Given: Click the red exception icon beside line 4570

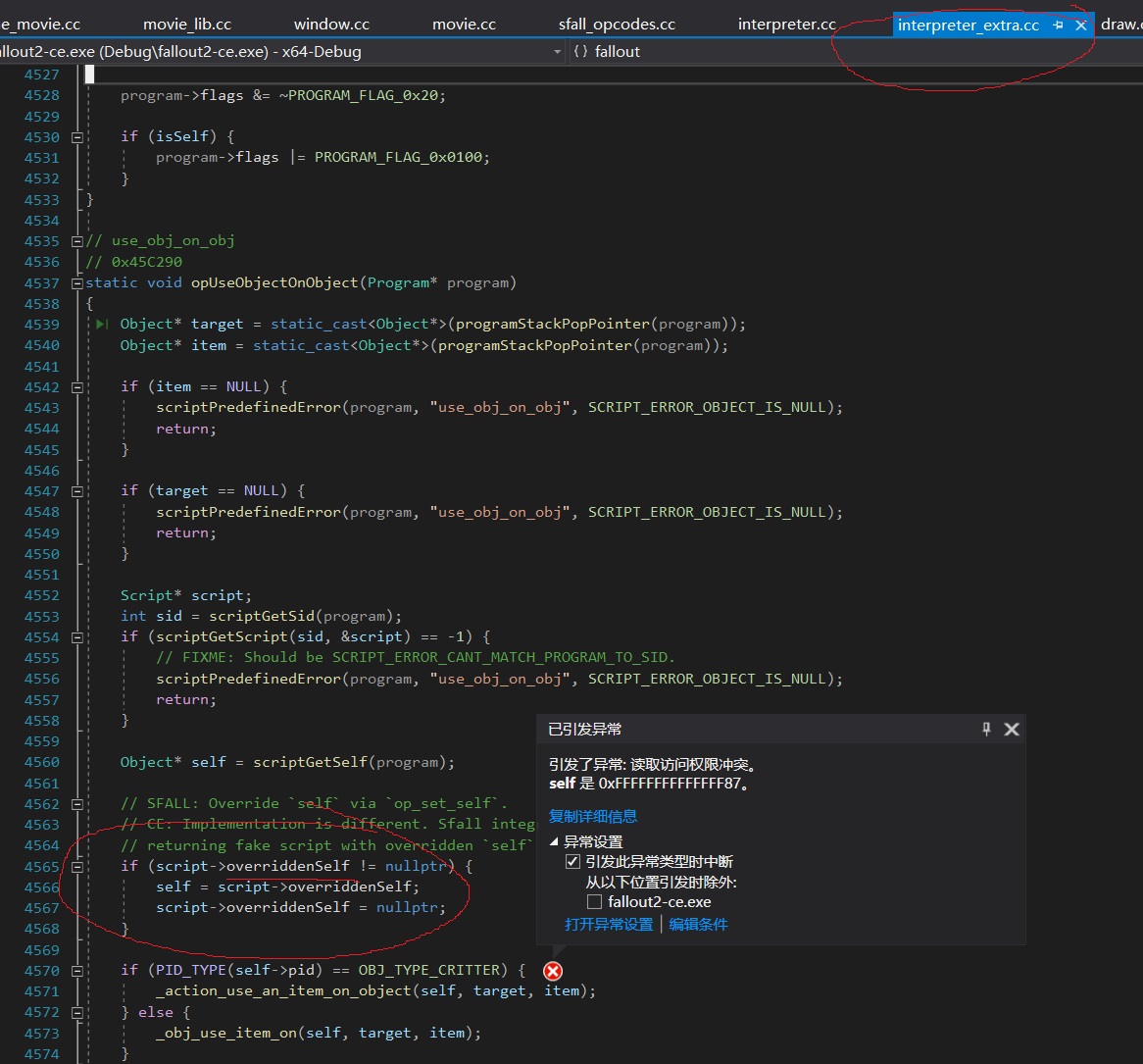Looking at the screenshot, I should (x=552, y=971).
